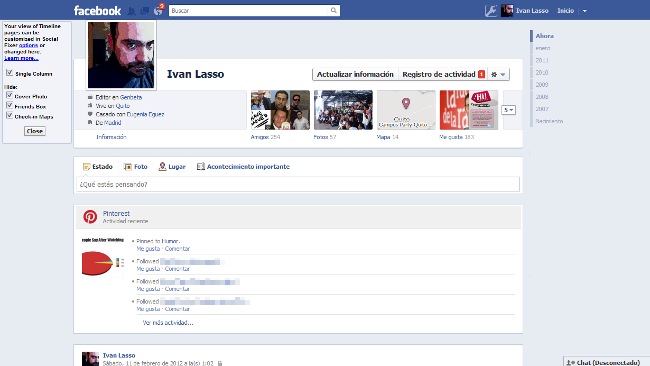Click Ivan Lasso post author name

119,355
